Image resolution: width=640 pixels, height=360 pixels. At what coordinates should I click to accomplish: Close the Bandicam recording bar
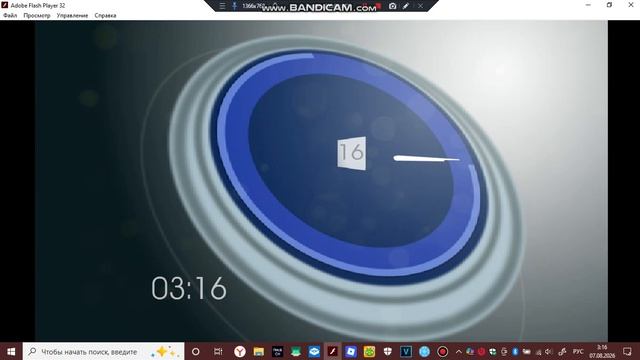pos(420,6)
